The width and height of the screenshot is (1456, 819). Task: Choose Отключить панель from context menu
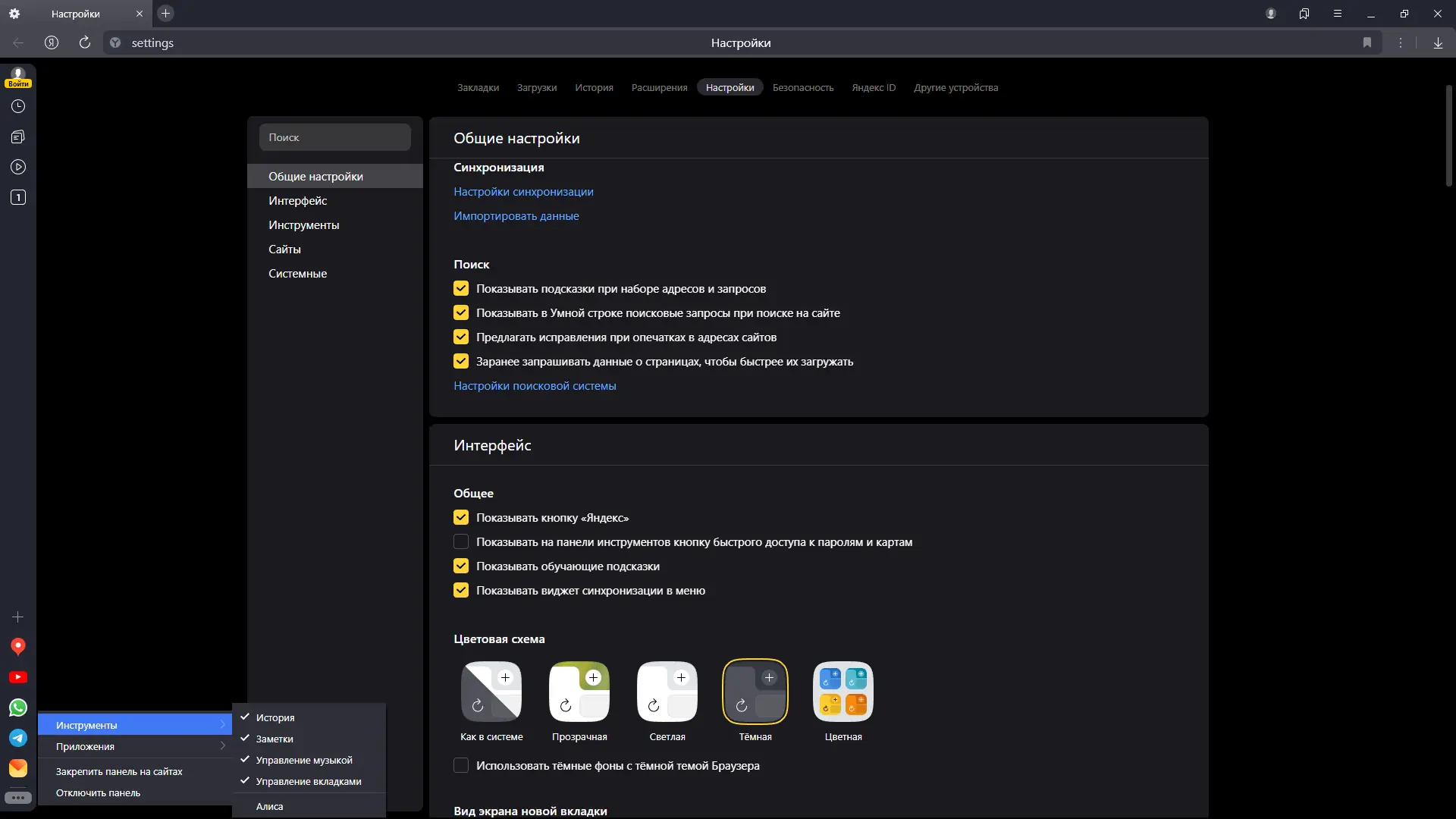point(98,792)
